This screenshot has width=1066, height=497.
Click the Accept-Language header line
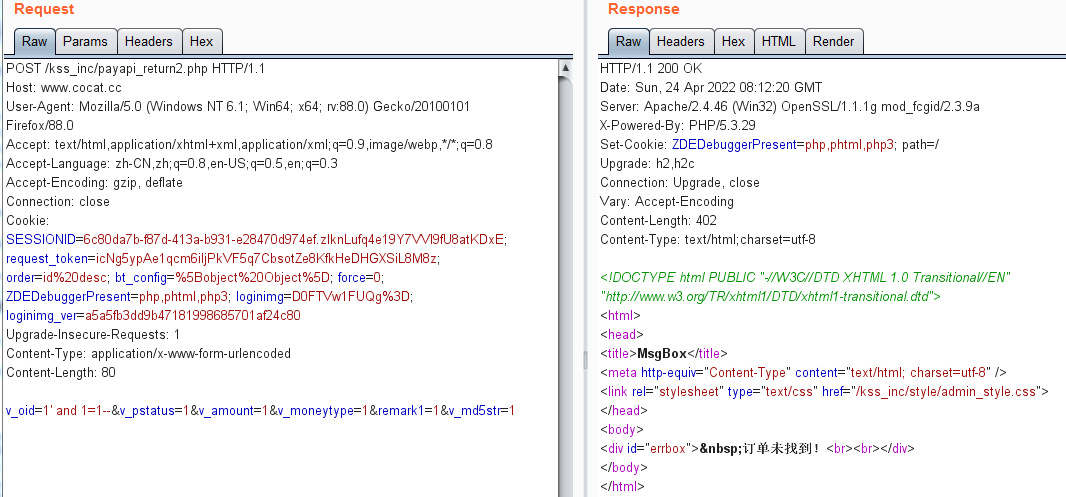(x=172, y=164)
